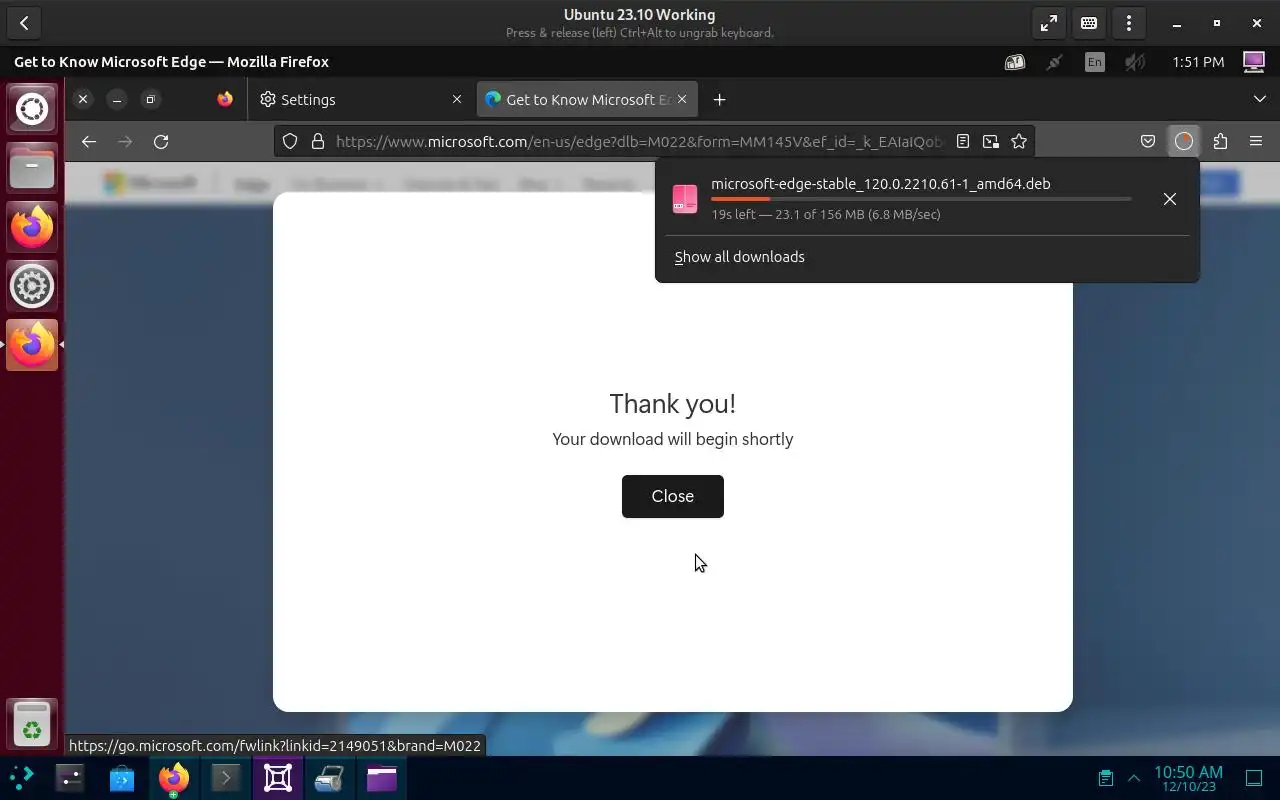This screenshot has width=1280, height=800.
Task: Open Show all downloads
Action: [740, 257]
